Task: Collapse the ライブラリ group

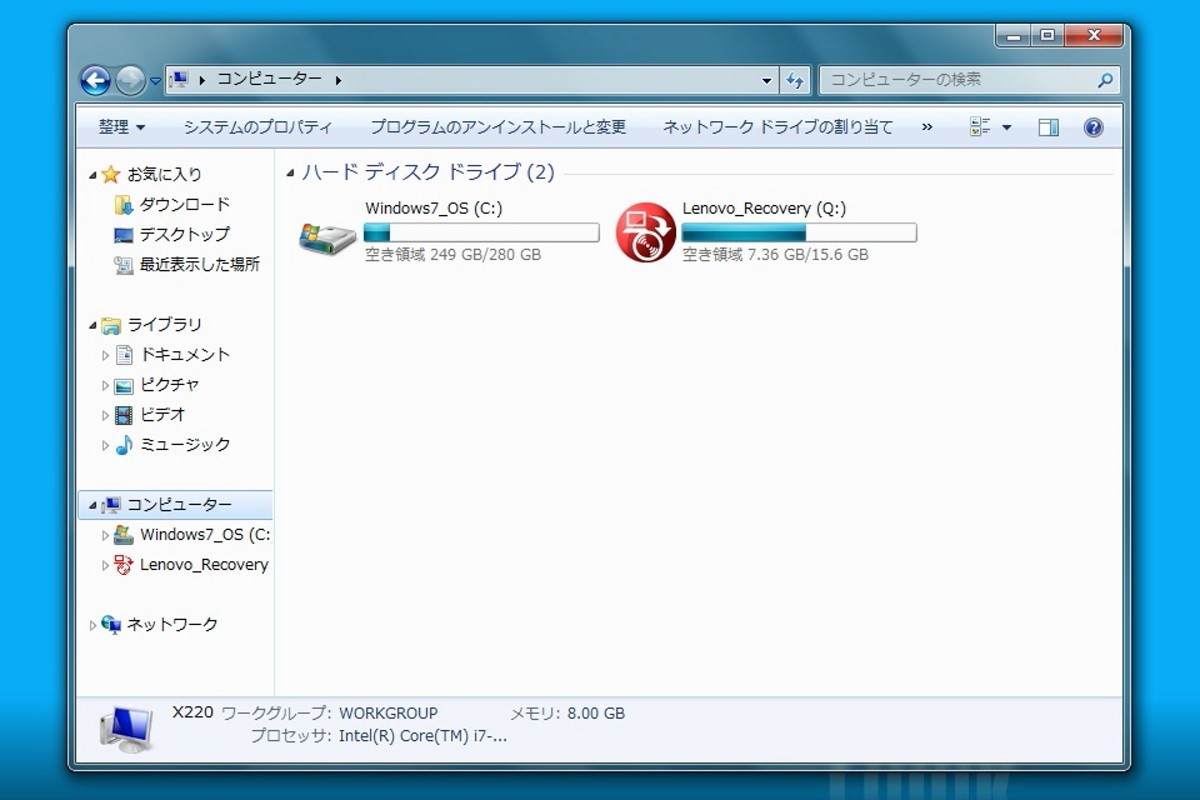Action: click(x=92, y=325)
